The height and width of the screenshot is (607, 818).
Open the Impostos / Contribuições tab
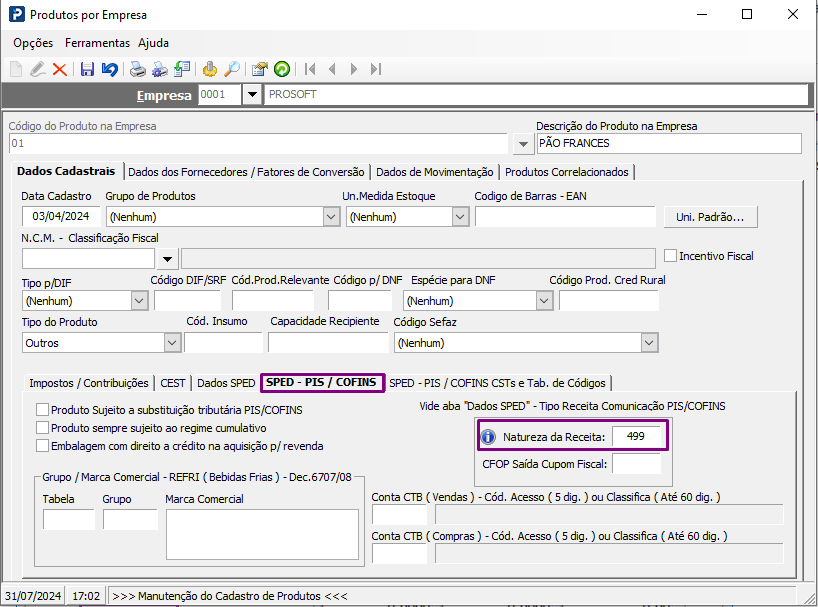pos(89,383)
